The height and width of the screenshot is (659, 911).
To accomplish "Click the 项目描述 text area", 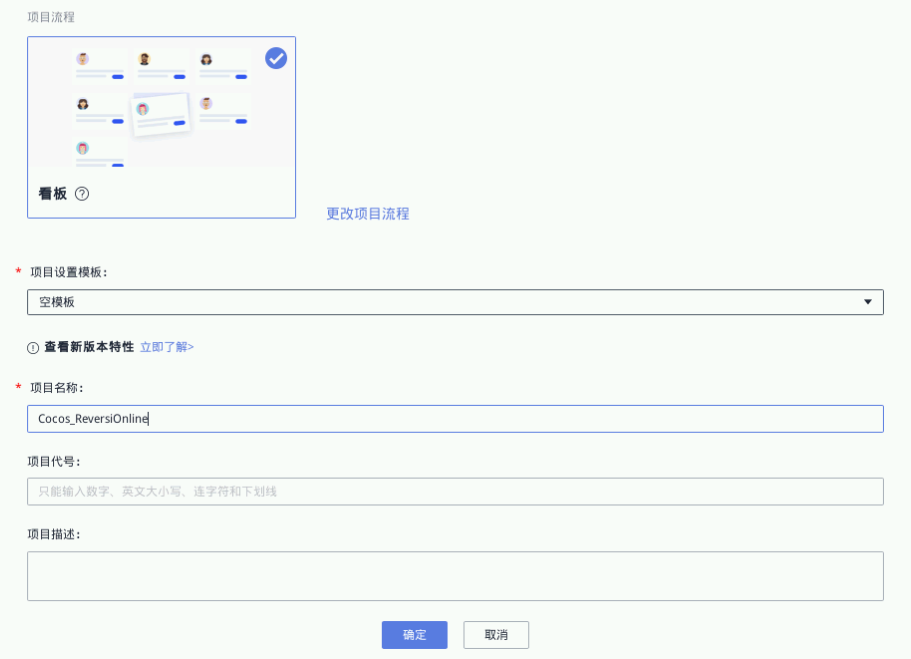I will (x=455, y=576).
